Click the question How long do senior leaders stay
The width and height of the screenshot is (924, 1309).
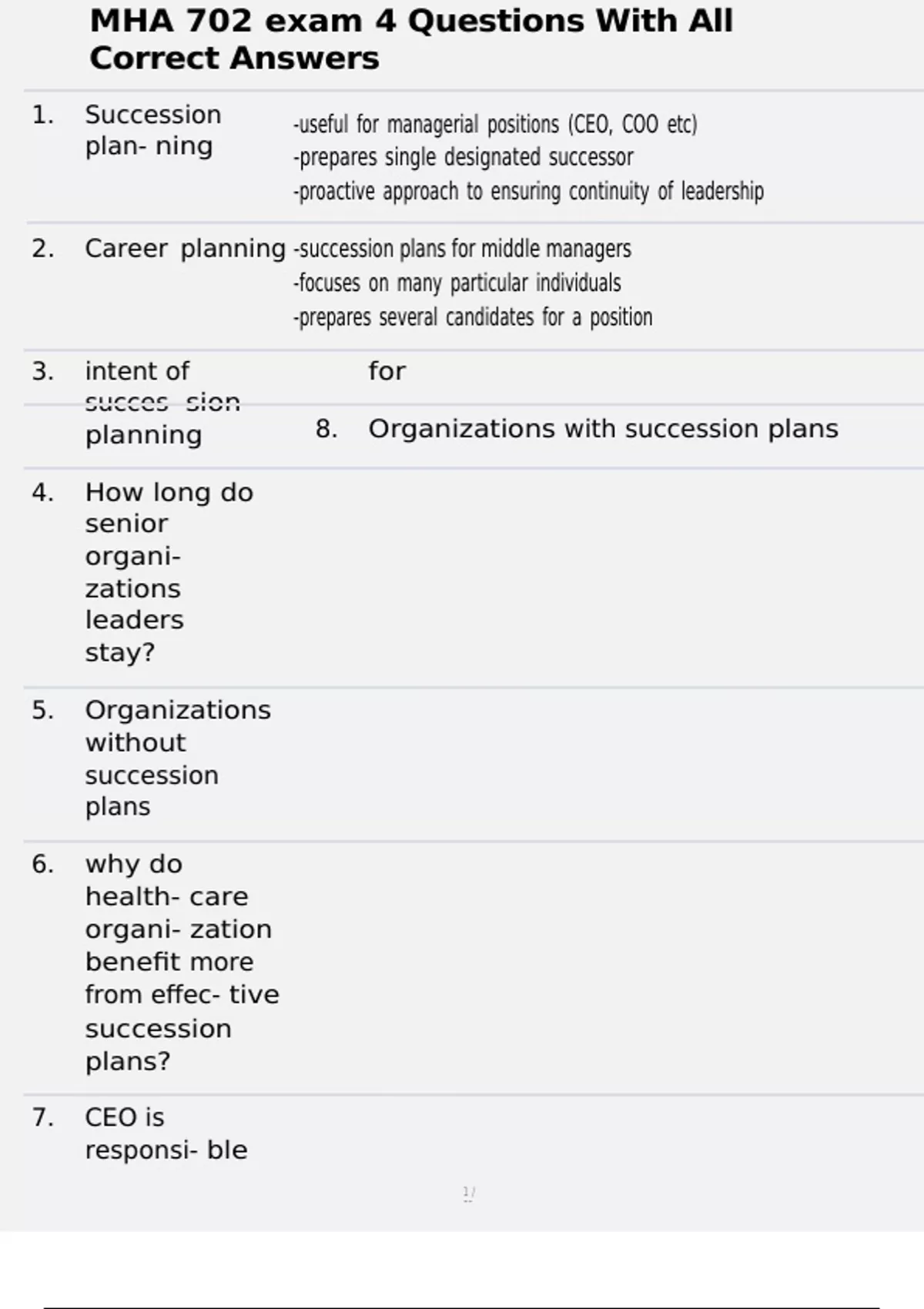[x=169, y=572]
